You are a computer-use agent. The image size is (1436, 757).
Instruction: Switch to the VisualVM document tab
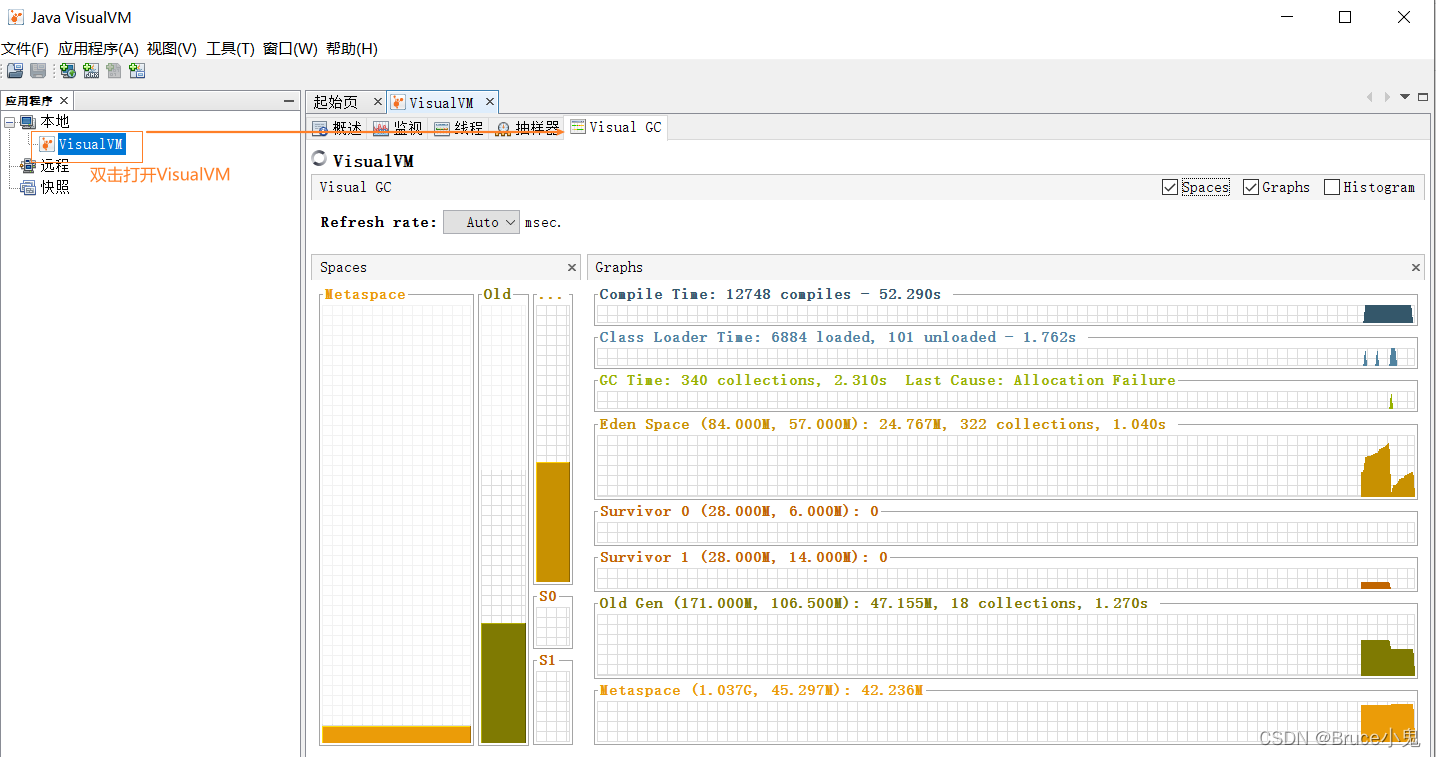[x=442, y=102]
